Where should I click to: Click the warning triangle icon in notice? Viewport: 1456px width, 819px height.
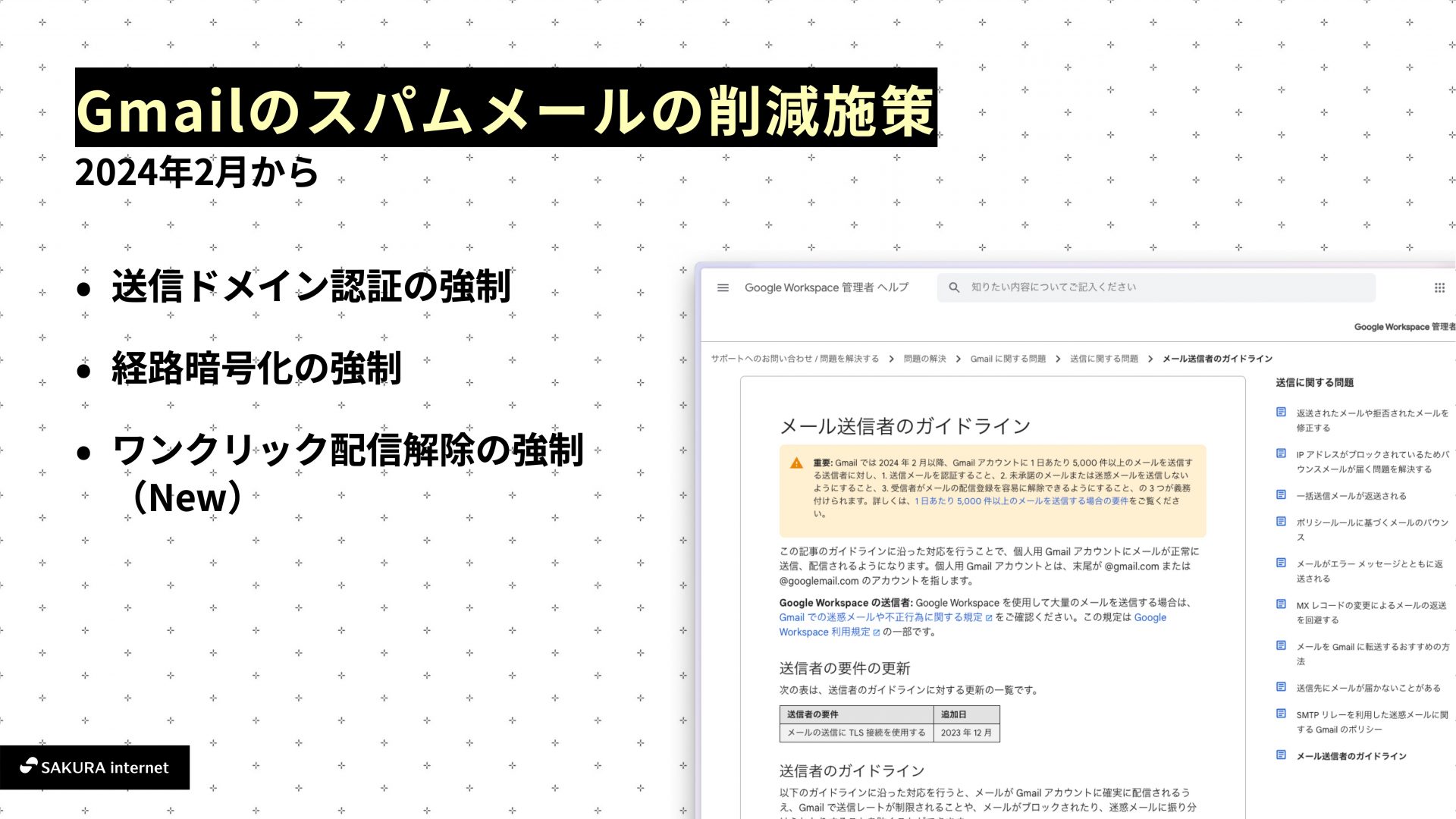[796, 463]
